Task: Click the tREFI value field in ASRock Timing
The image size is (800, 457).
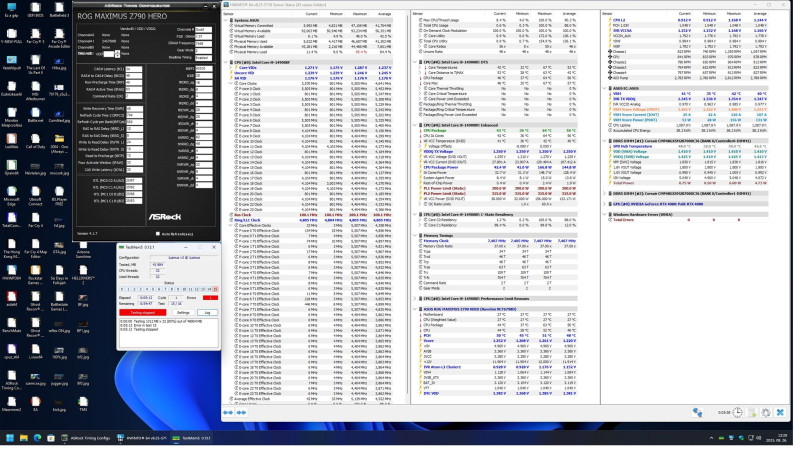Action: click(x=204, y=69)
